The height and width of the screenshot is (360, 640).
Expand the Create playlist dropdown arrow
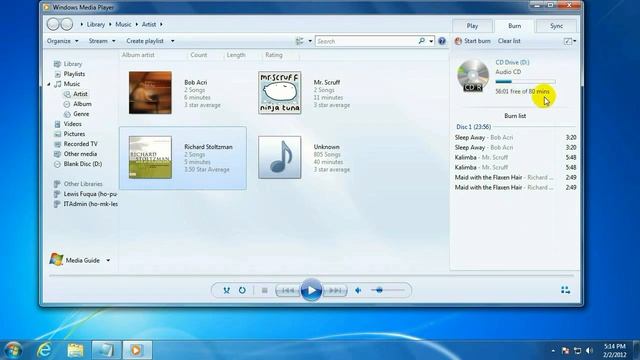172,41
